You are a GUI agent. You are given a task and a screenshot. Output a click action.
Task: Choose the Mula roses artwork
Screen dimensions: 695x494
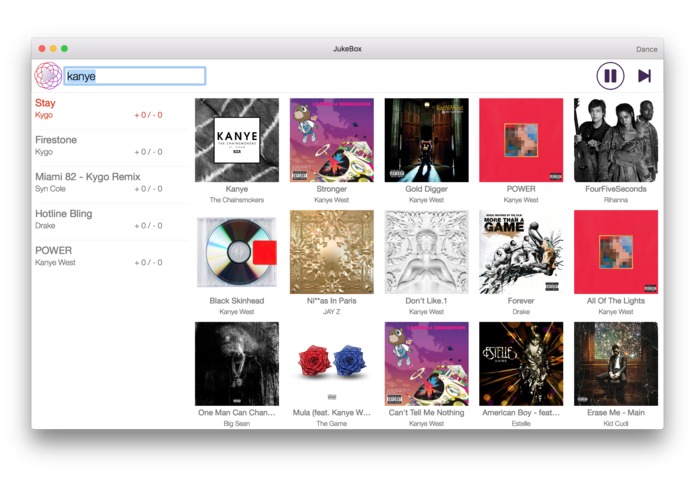332,364
